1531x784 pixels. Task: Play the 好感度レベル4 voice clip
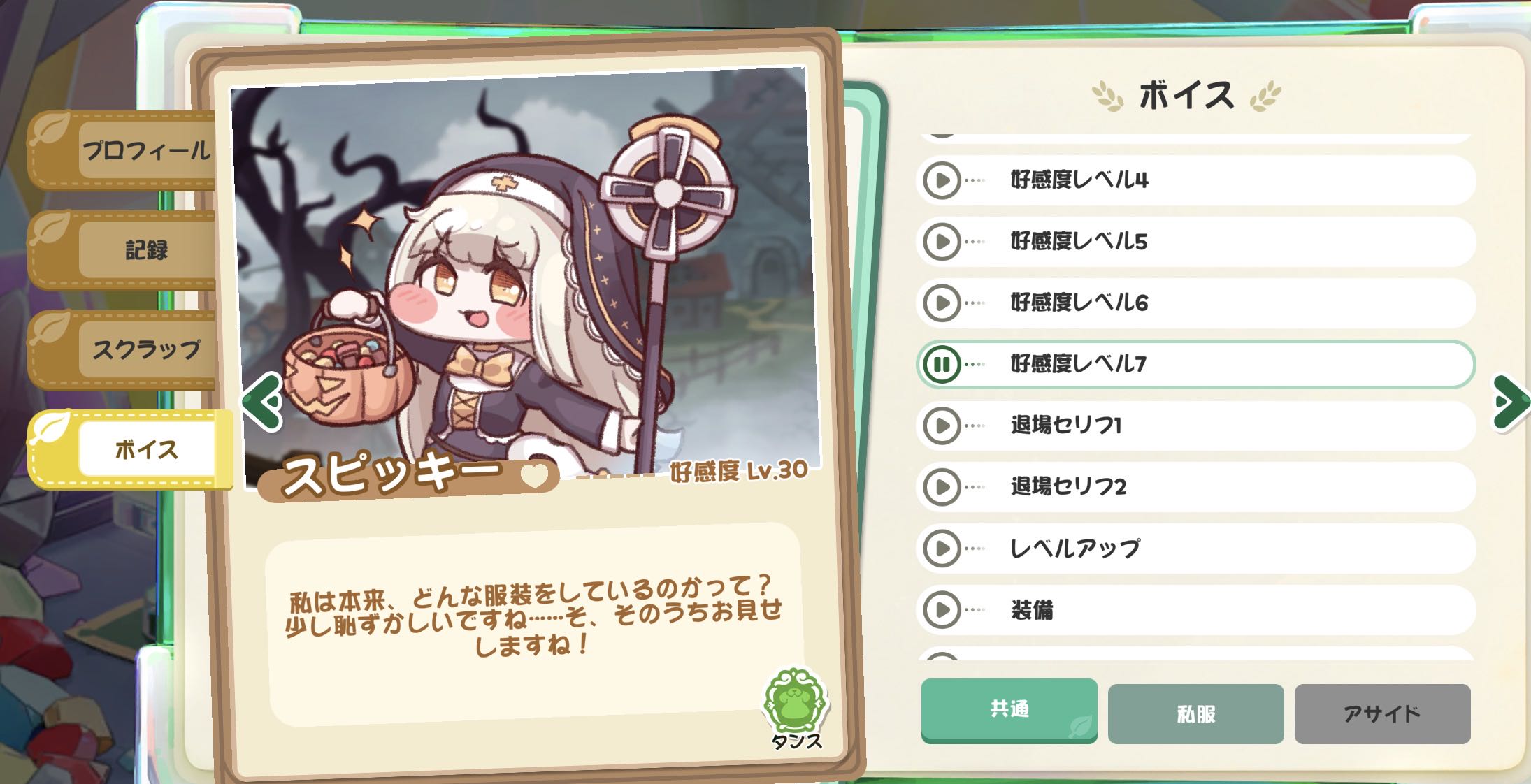tap(942, 180)
